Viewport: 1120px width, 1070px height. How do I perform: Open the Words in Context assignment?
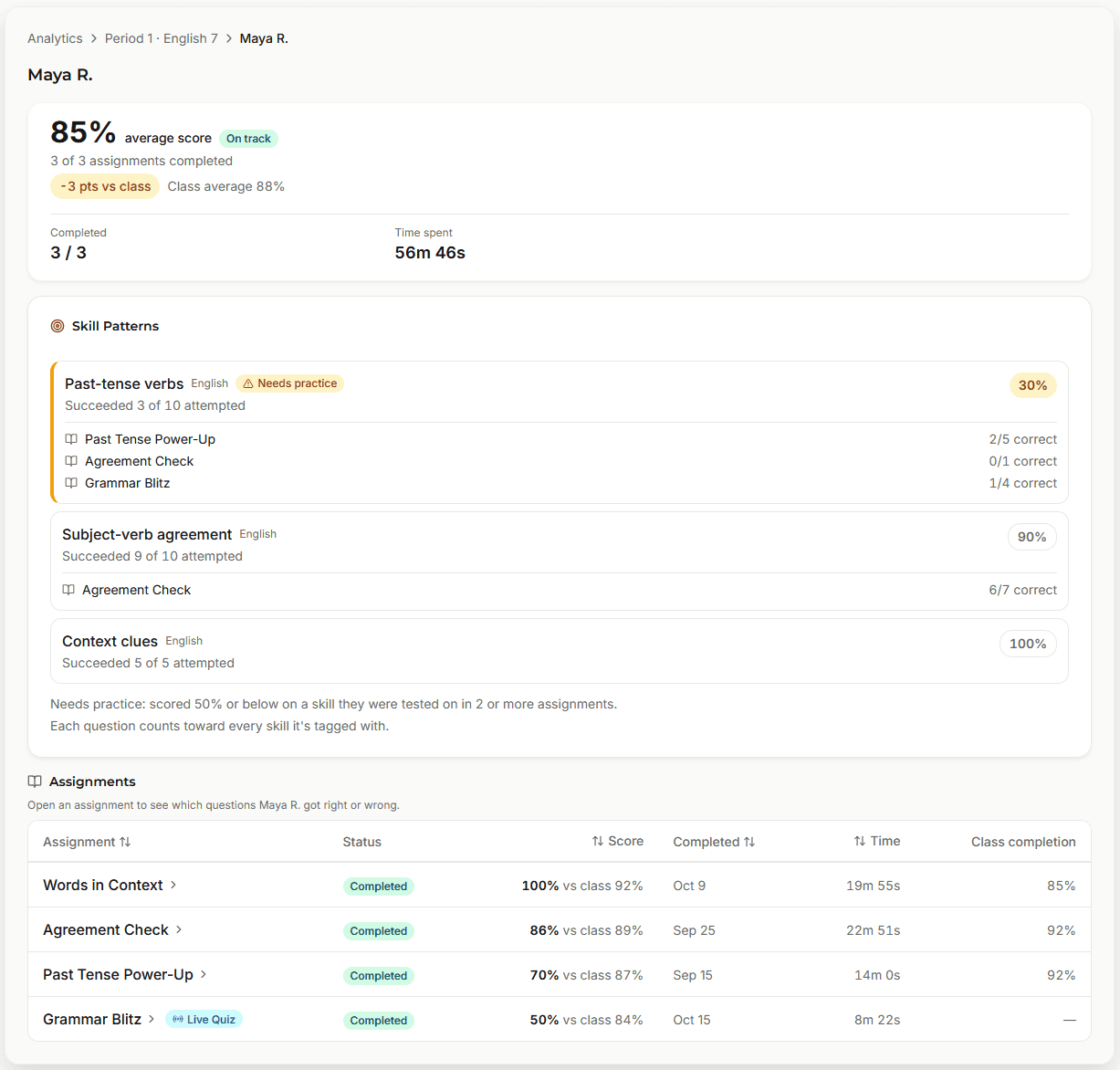(x=103, y=885)
